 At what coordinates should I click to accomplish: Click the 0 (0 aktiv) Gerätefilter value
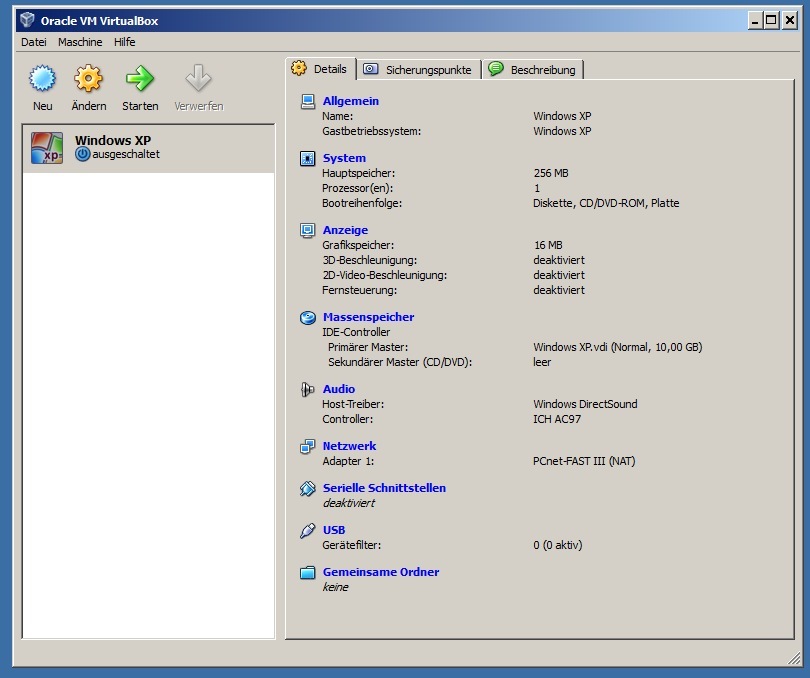557,545
